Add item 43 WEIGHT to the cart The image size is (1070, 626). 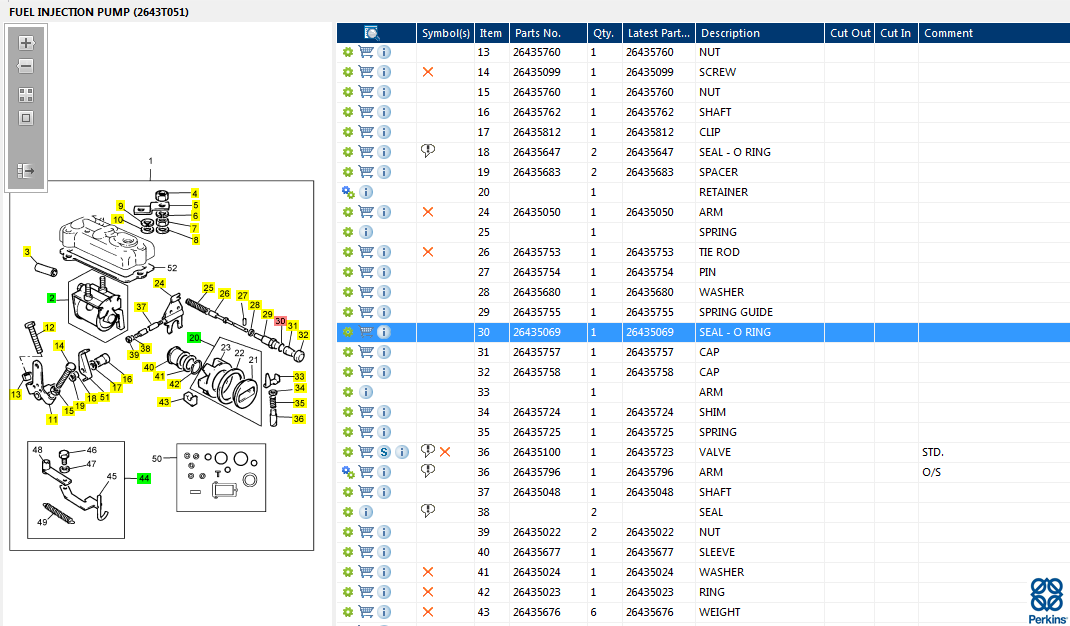[x=366, y=612]
